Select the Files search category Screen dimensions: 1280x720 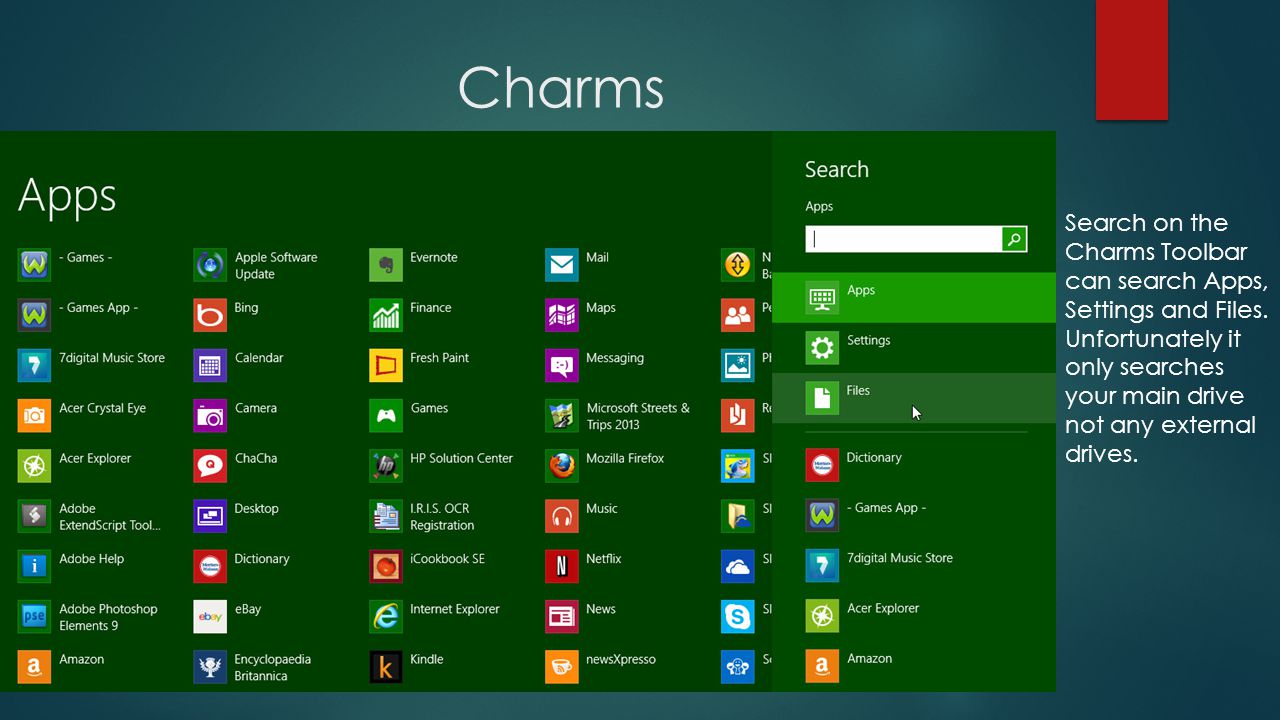tap(914, 397)
